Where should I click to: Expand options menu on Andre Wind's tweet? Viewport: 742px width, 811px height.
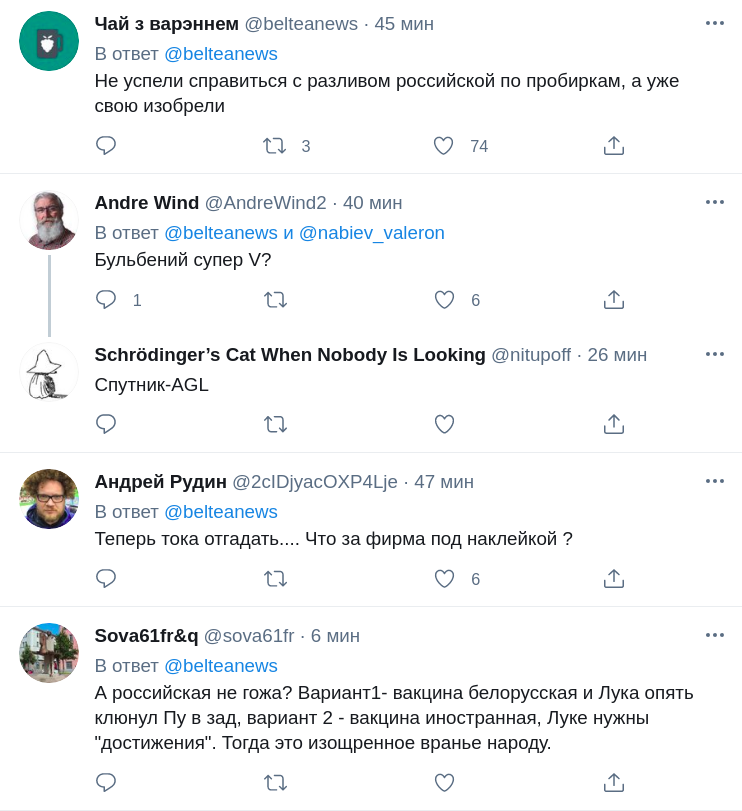[x=714, y=202]
